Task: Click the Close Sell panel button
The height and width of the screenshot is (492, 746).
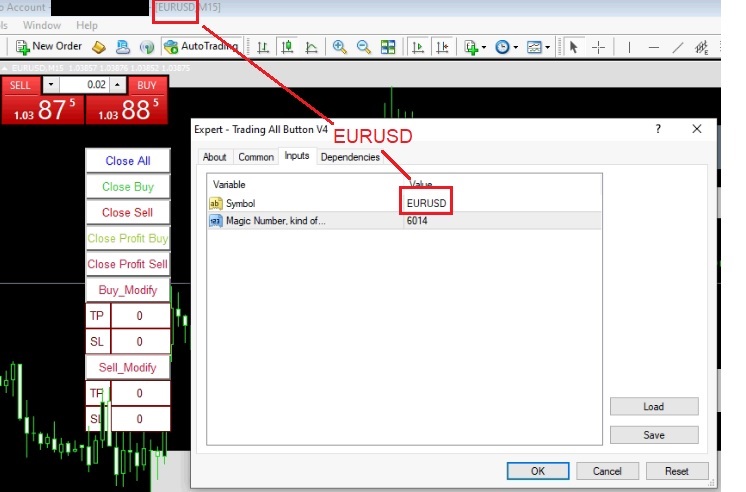Action: 128,212
